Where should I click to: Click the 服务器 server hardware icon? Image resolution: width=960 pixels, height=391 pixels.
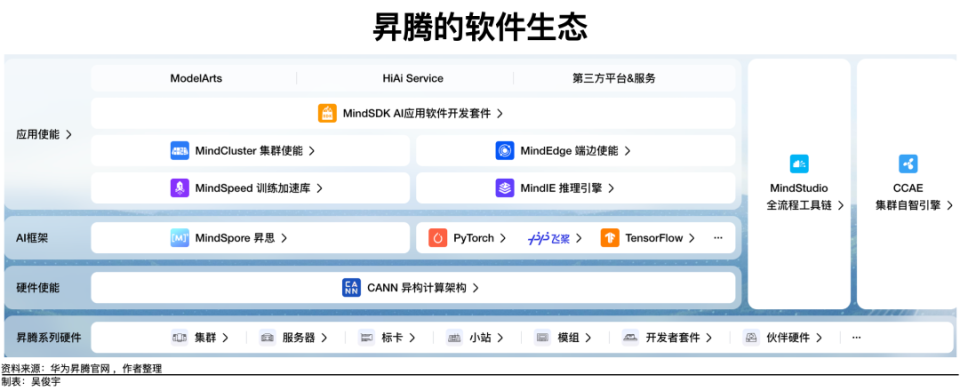(x=268, y=337)
